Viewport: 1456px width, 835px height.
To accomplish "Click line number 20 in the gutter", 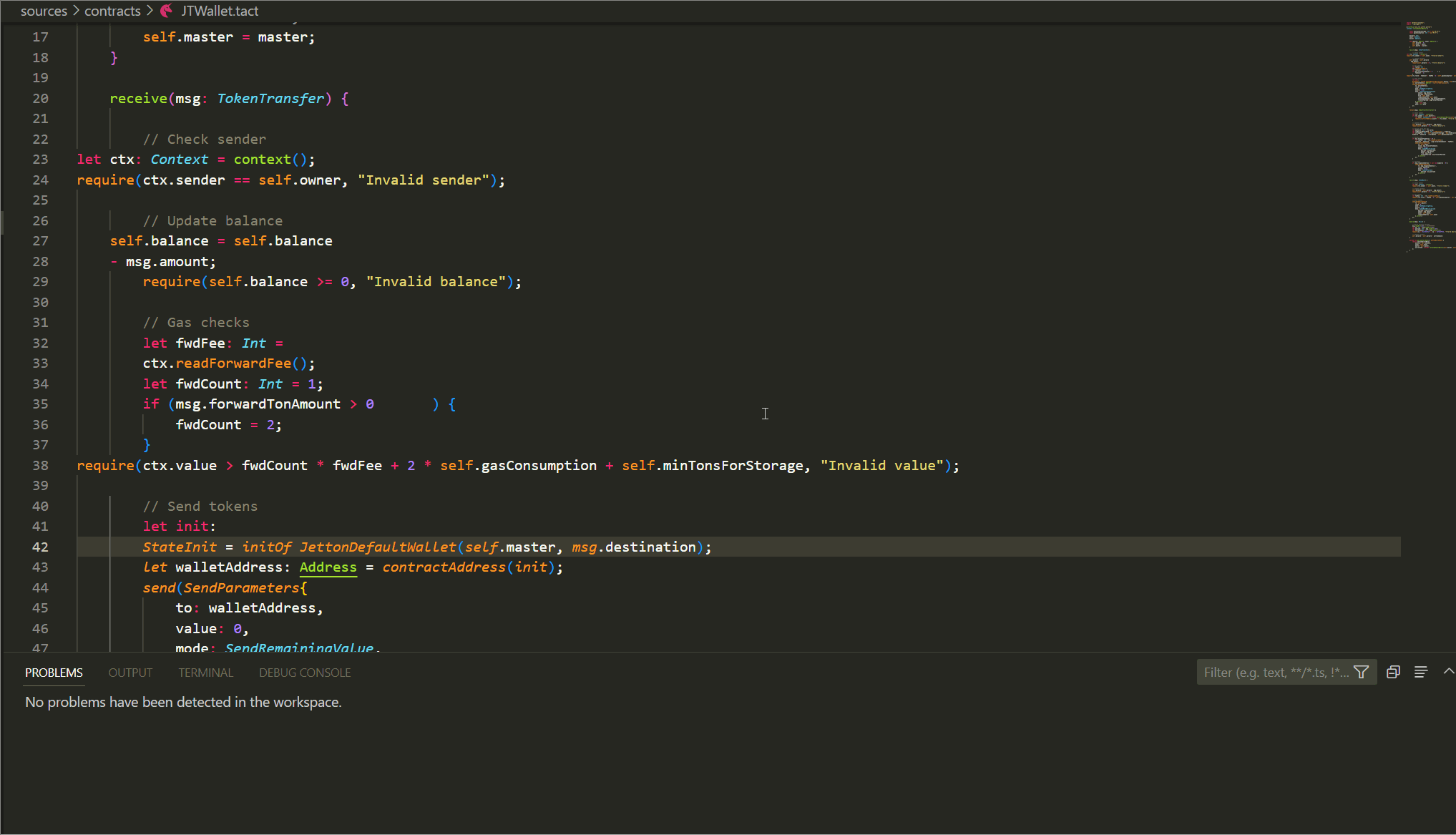I will tap(40, 99).
